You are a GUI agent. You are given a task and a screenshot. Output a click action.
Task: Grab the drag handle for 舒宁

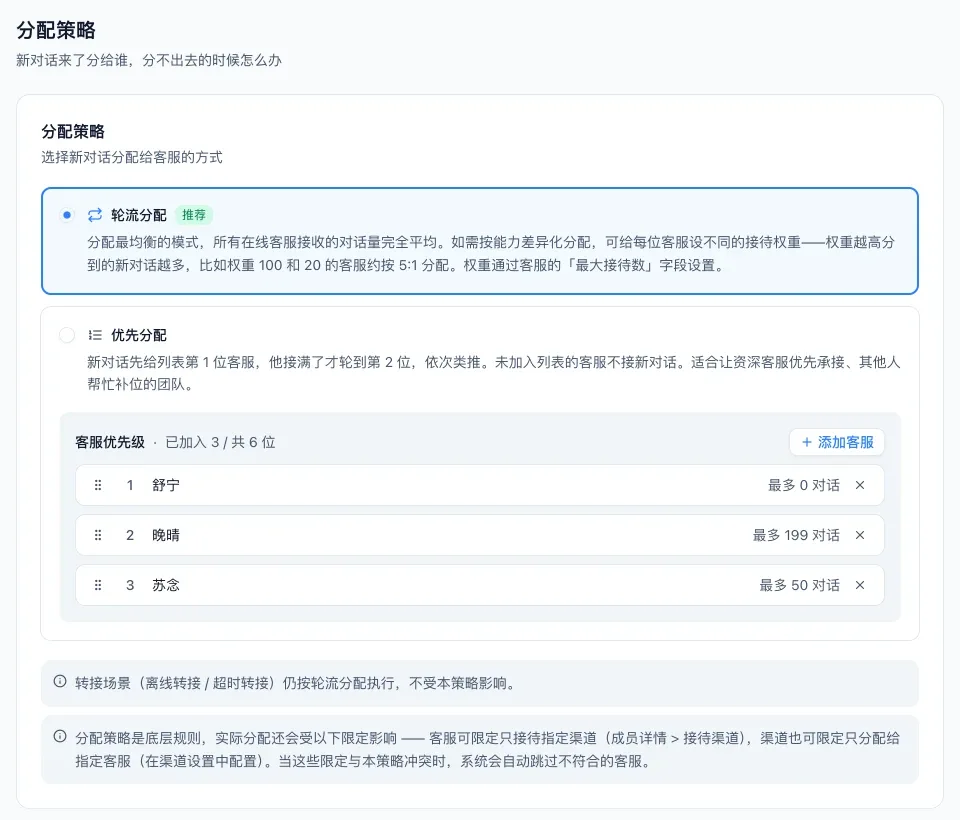98,485
